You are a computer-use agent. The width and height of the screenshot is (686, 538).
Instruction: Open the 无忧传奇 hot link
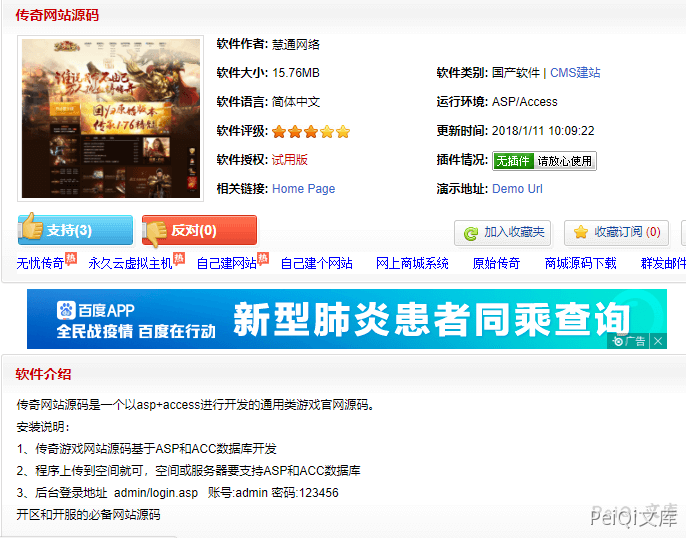click(x=40, y=264)
